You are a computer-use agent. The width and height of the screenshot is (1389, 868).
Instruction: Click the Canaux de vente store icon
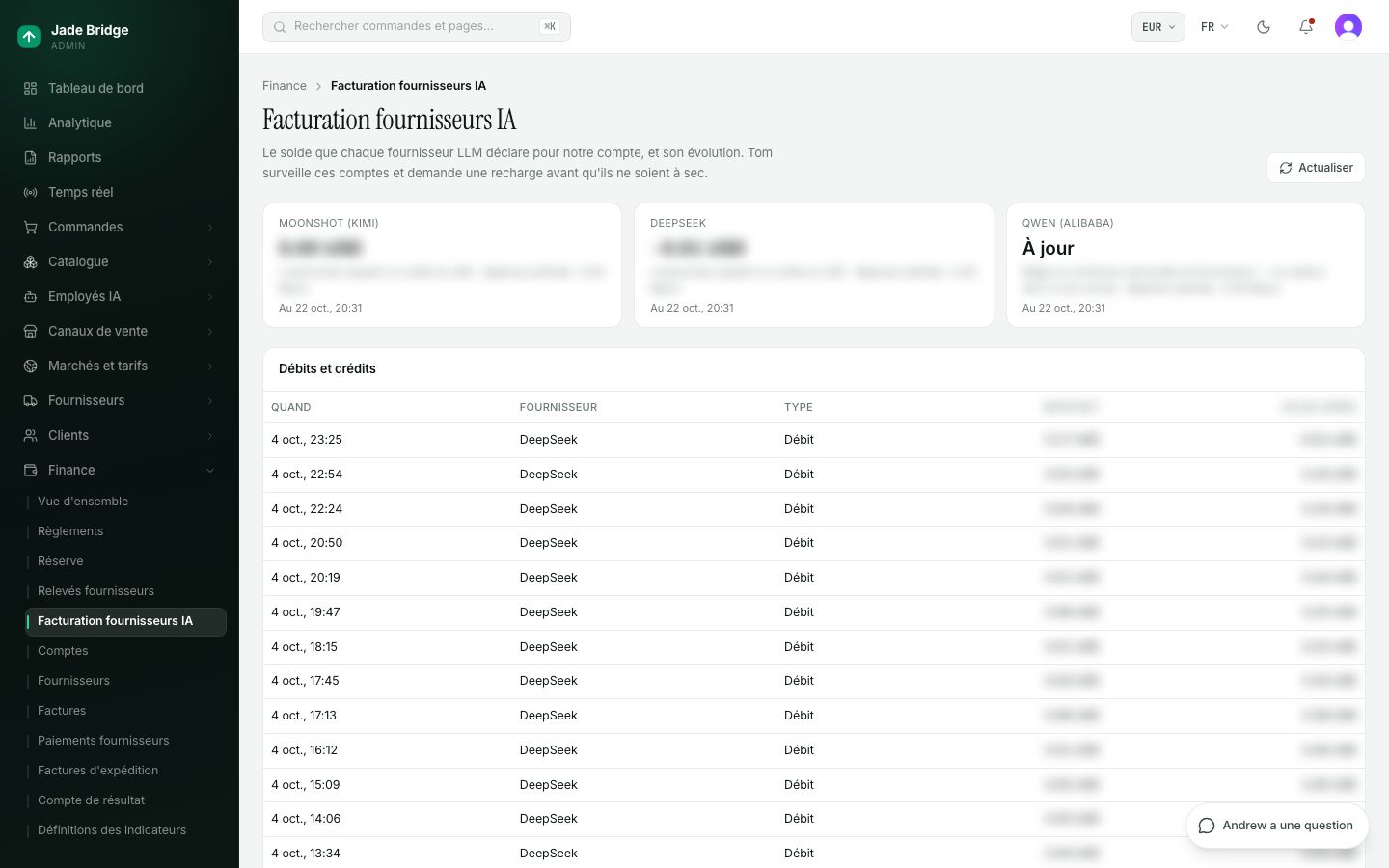coord(30,331)
